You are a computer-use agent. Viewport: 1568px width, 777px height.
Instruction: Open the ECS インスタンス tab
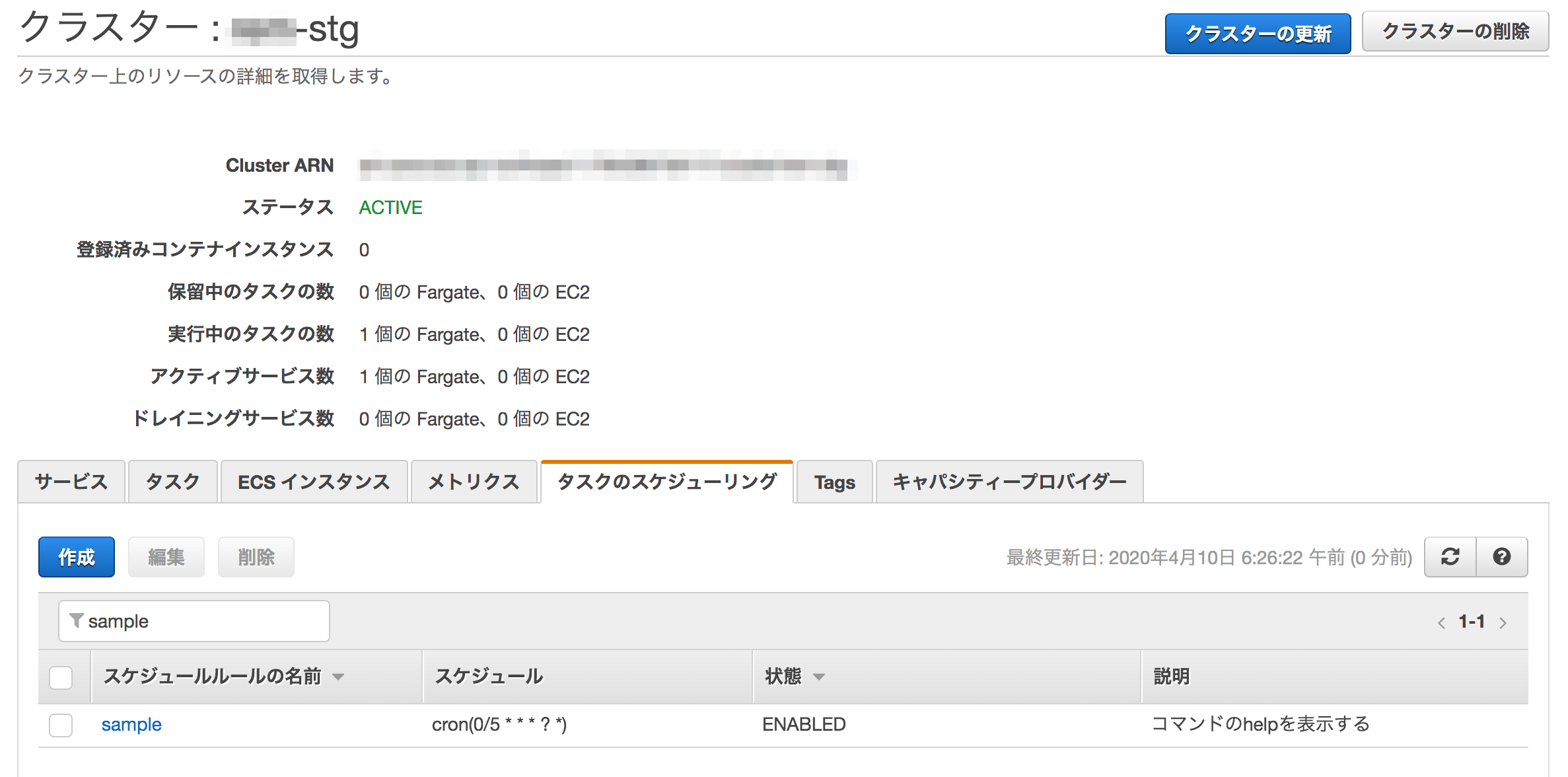314,482
